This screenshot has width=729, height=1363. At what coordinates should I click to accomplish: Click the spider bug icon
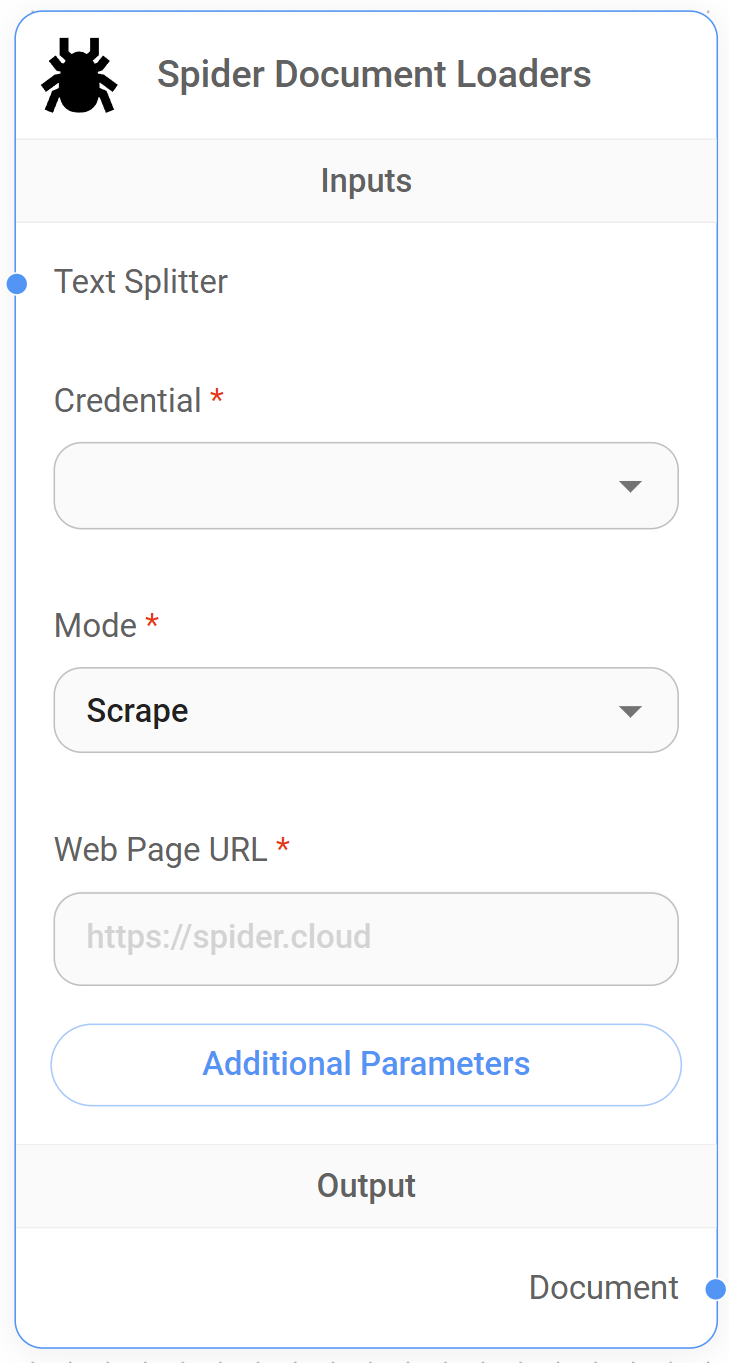pos(79,75)
